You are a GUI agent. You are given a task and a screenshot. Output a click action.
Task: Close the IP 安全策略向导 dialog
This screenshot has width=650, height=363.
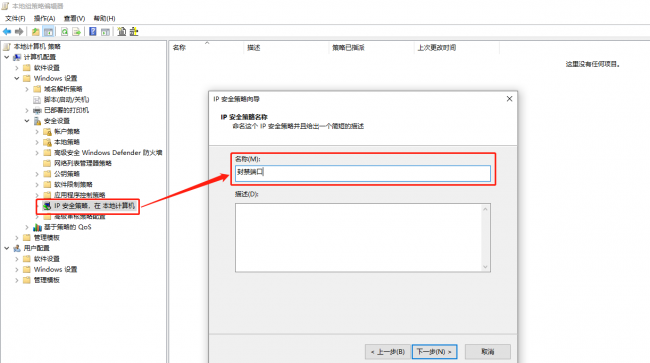(509, 99)
